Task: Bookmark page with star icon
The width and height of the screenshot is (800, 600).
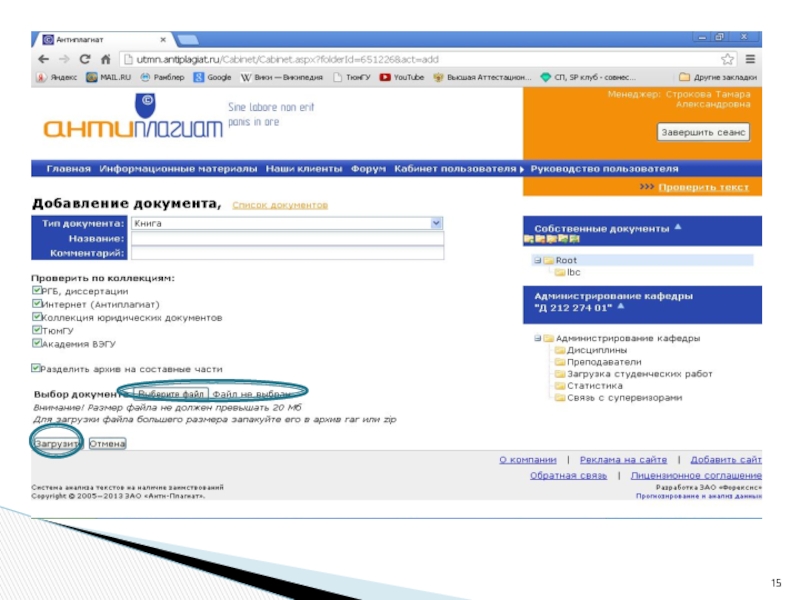Action: [x=728, y=59]
